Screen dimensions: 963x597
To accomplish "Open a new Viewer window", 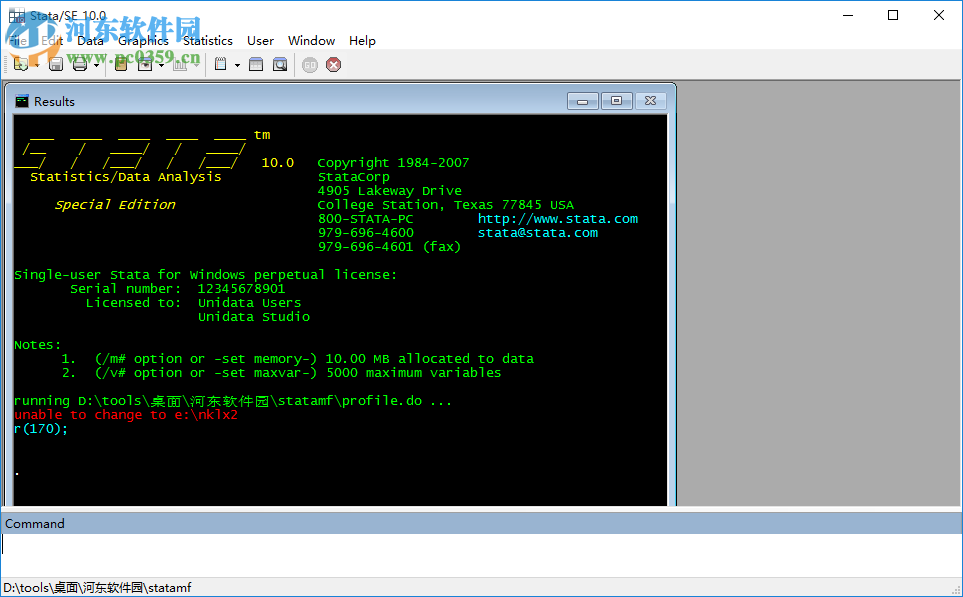I will (x=145, y=63).
